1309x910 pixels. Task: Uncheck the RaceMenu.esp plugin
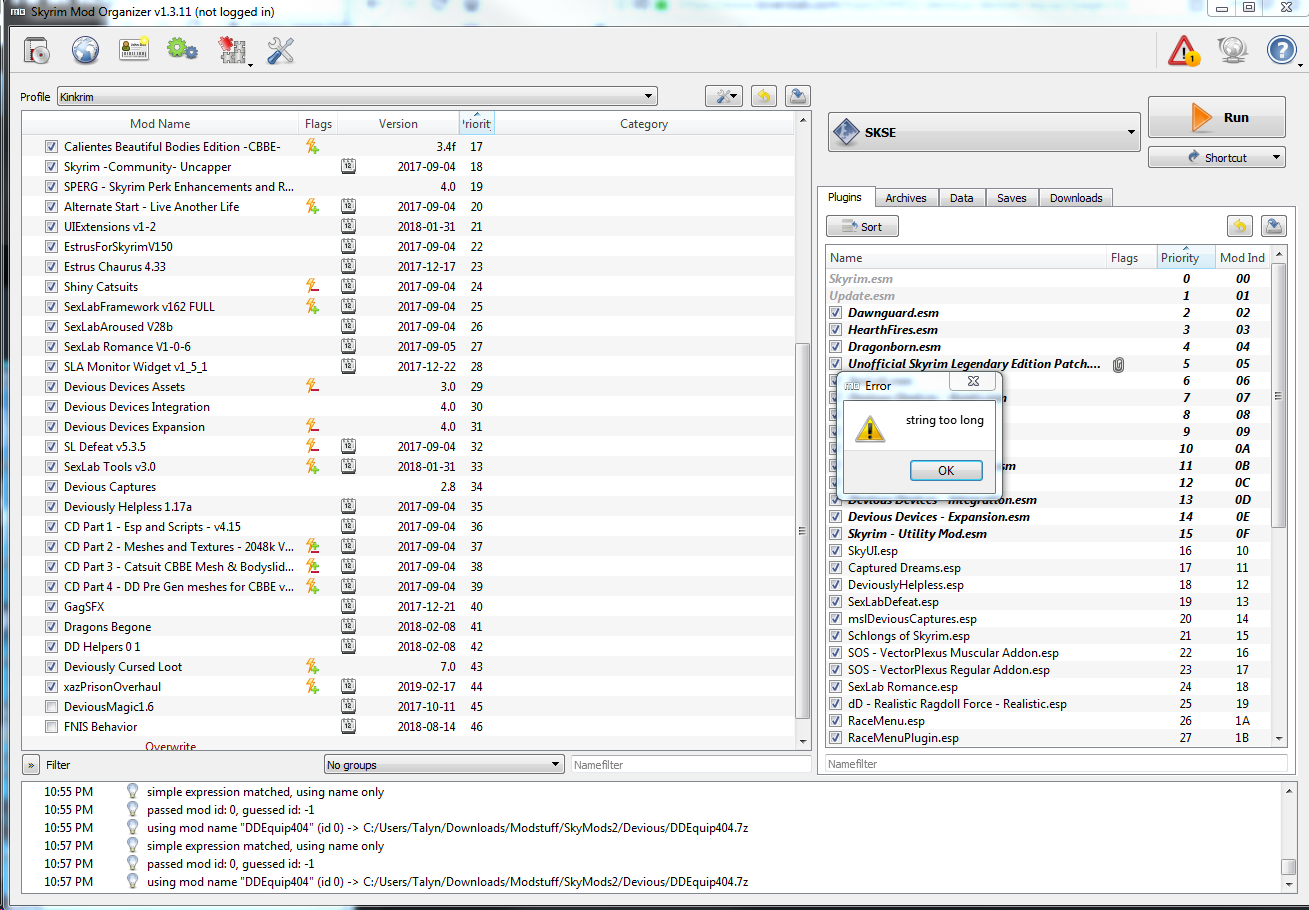(x=835, y=721)
